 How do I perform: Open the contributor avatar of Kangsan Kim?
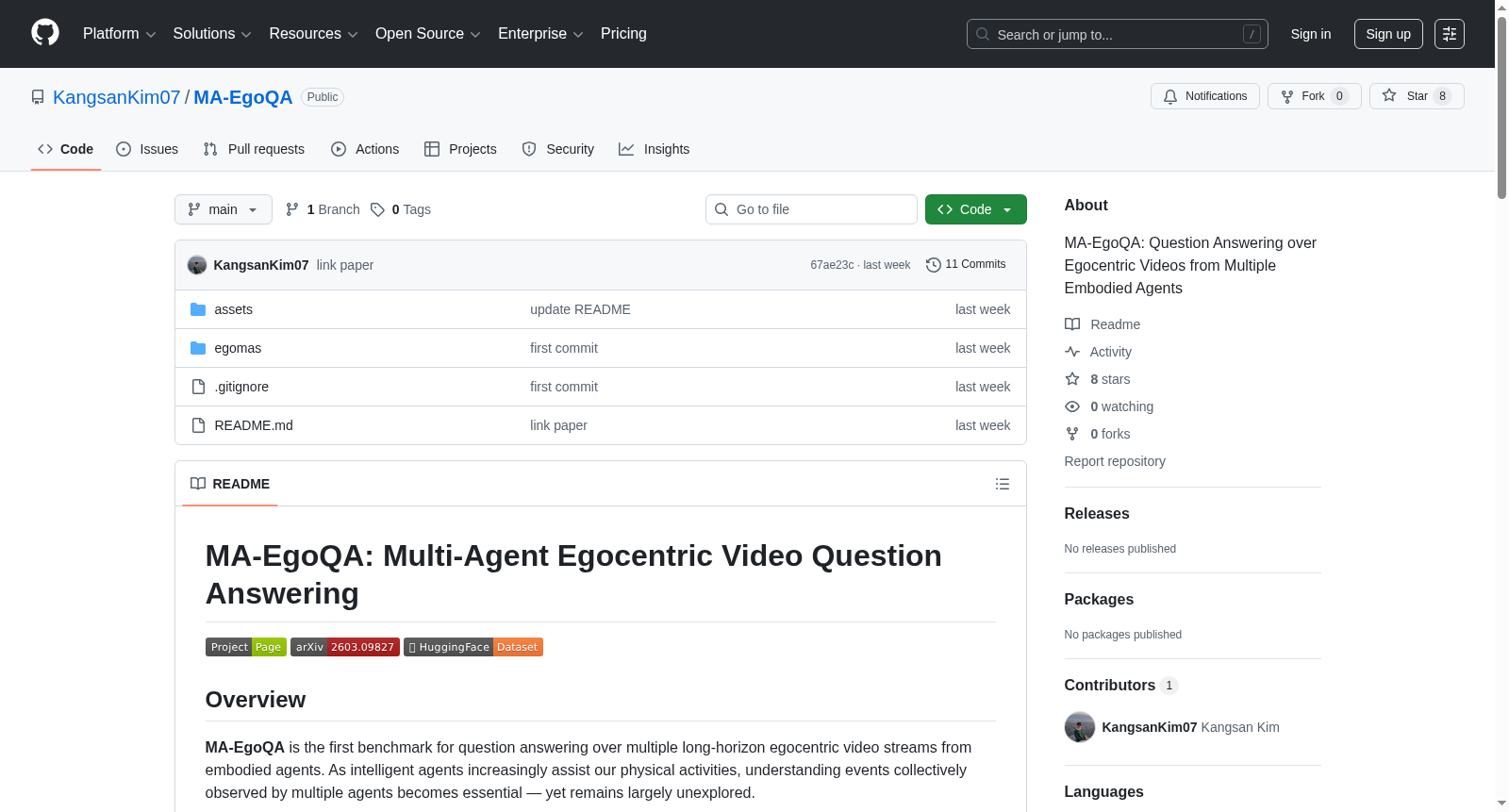(x=1080, y=727)
